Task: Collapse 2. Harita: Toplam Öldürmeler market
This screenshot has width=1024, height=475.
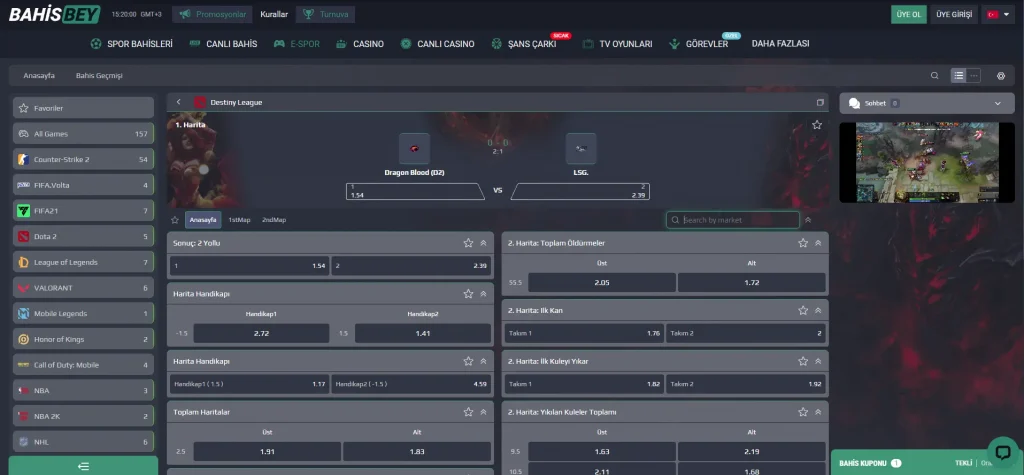Action: click(818, 243)
